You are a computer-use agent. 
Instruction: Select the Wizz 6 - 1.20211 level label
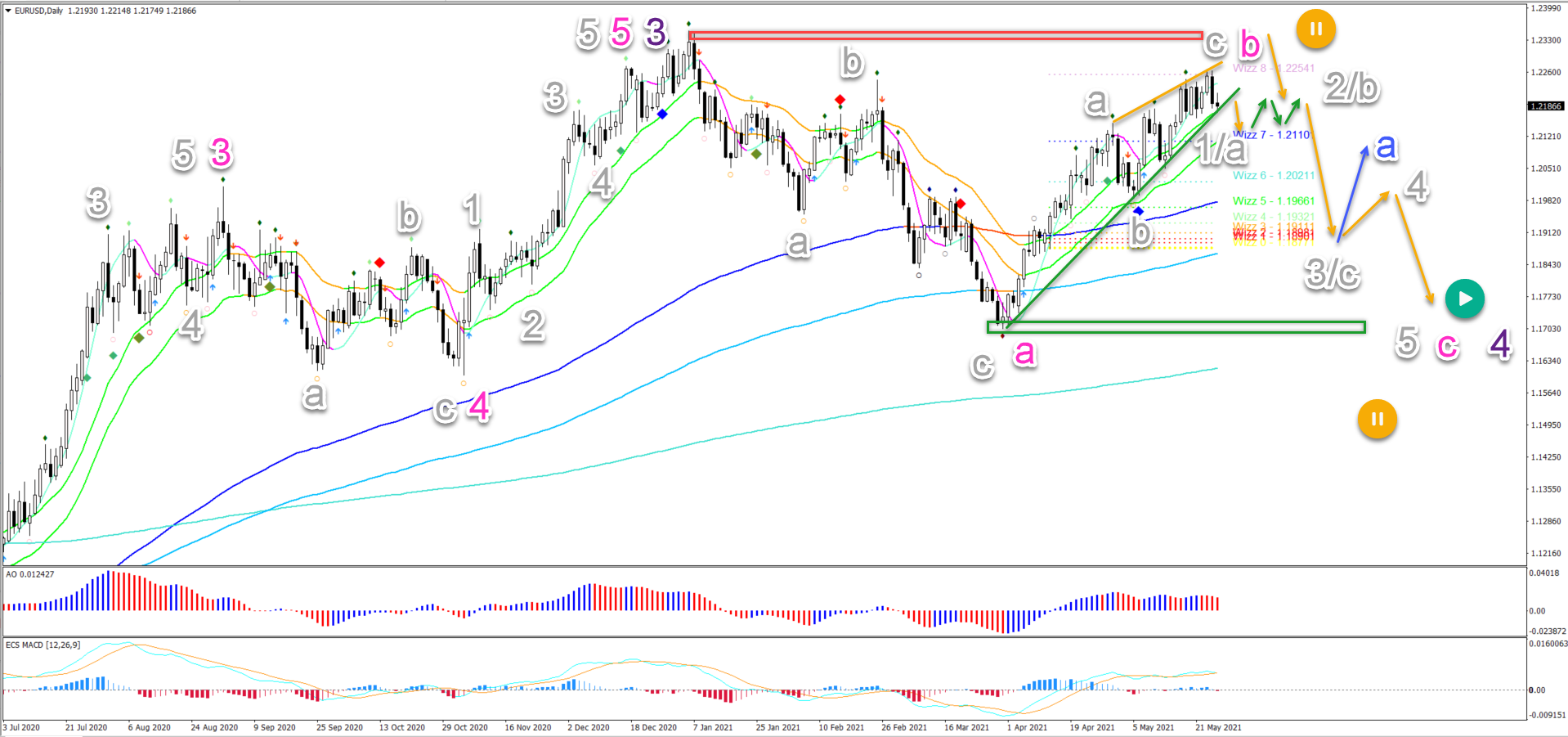pos(1274,175)
